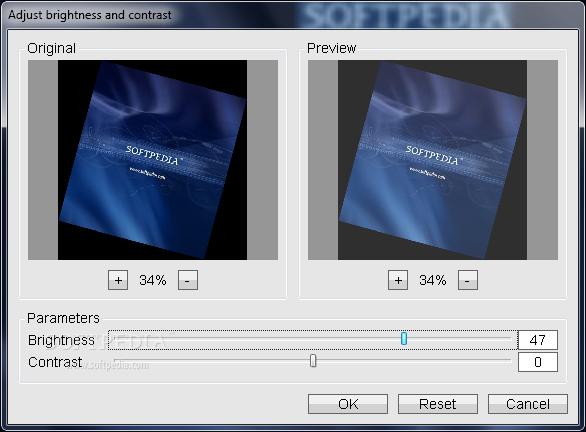
Task: Click the Original image thumbnail
Action: coord(152,160)
